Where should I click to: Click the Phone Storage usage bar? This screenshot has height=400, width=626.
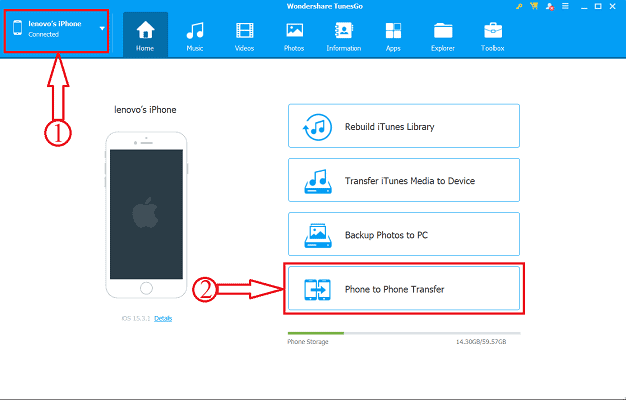click(404, 333)
